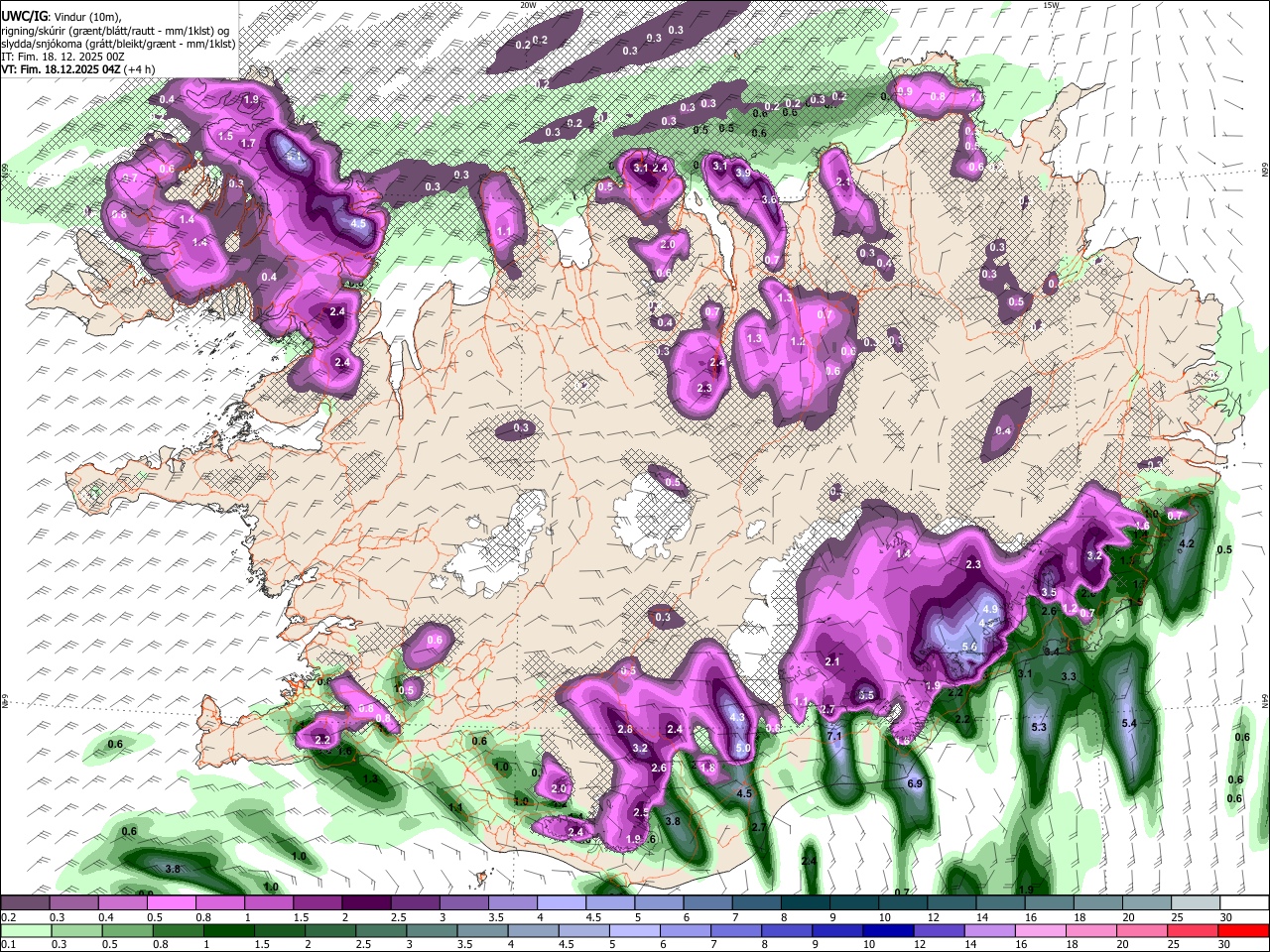
Task: Click the 4.9 snowfall value on the map
Action: pos(989,609)
